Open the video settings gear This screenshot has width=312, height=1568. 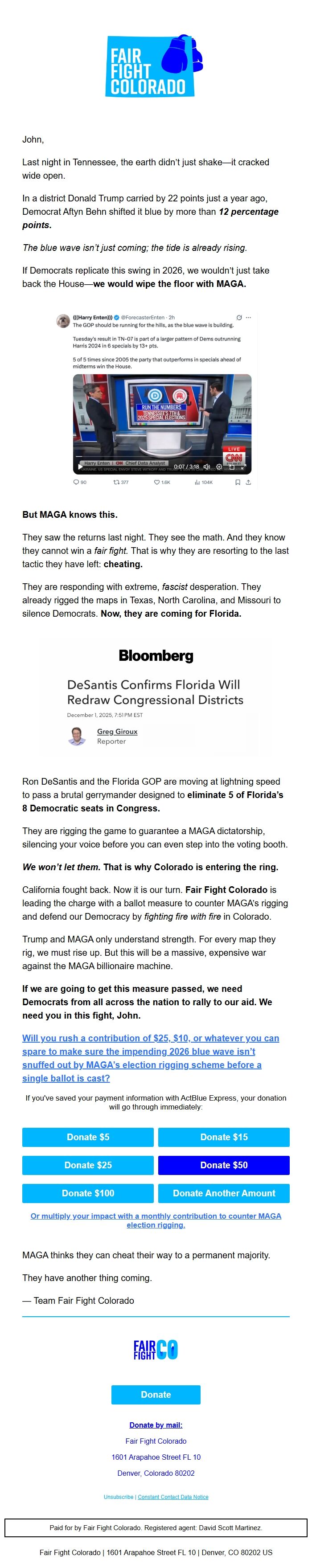[x=219, y=467]
